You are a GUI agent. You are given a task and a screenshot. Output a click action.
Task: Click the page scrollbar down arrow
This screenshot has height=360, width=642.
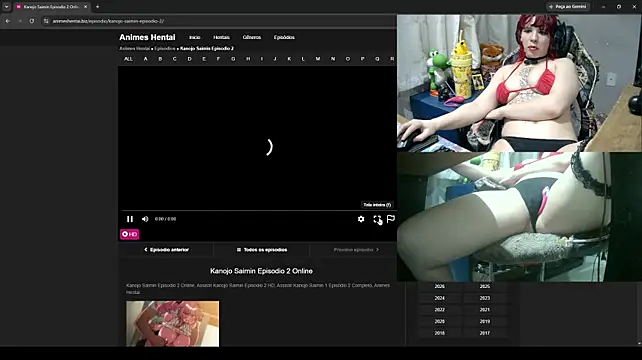[639, 344]
